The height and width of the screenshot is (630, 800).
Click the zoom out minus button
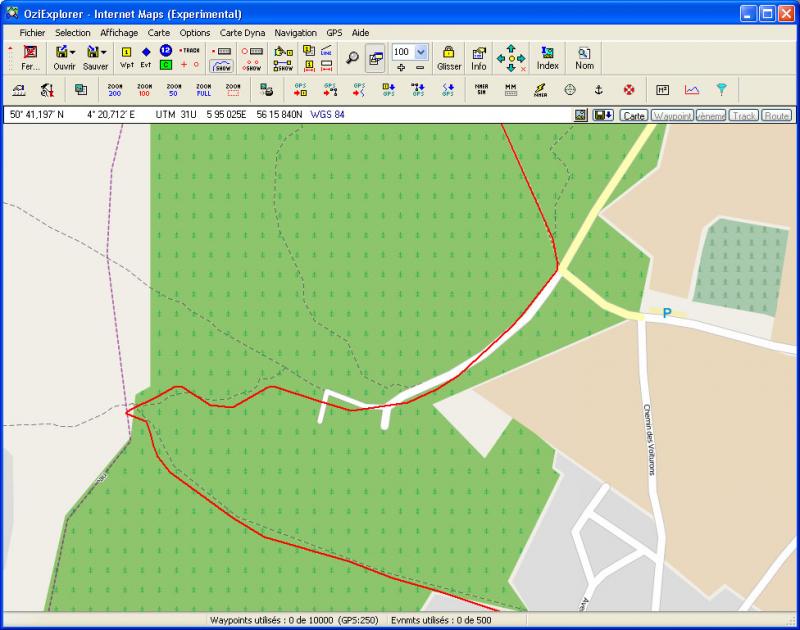pyautogui.click(x=420, y=67)
